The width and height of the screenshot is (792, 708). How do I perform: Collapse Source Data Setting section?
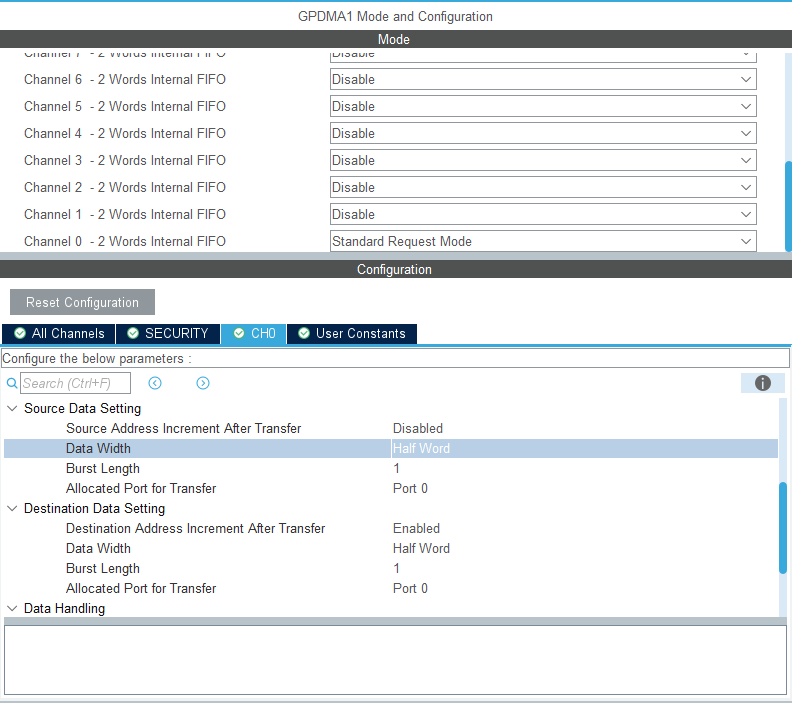click(x=12, y=408)
